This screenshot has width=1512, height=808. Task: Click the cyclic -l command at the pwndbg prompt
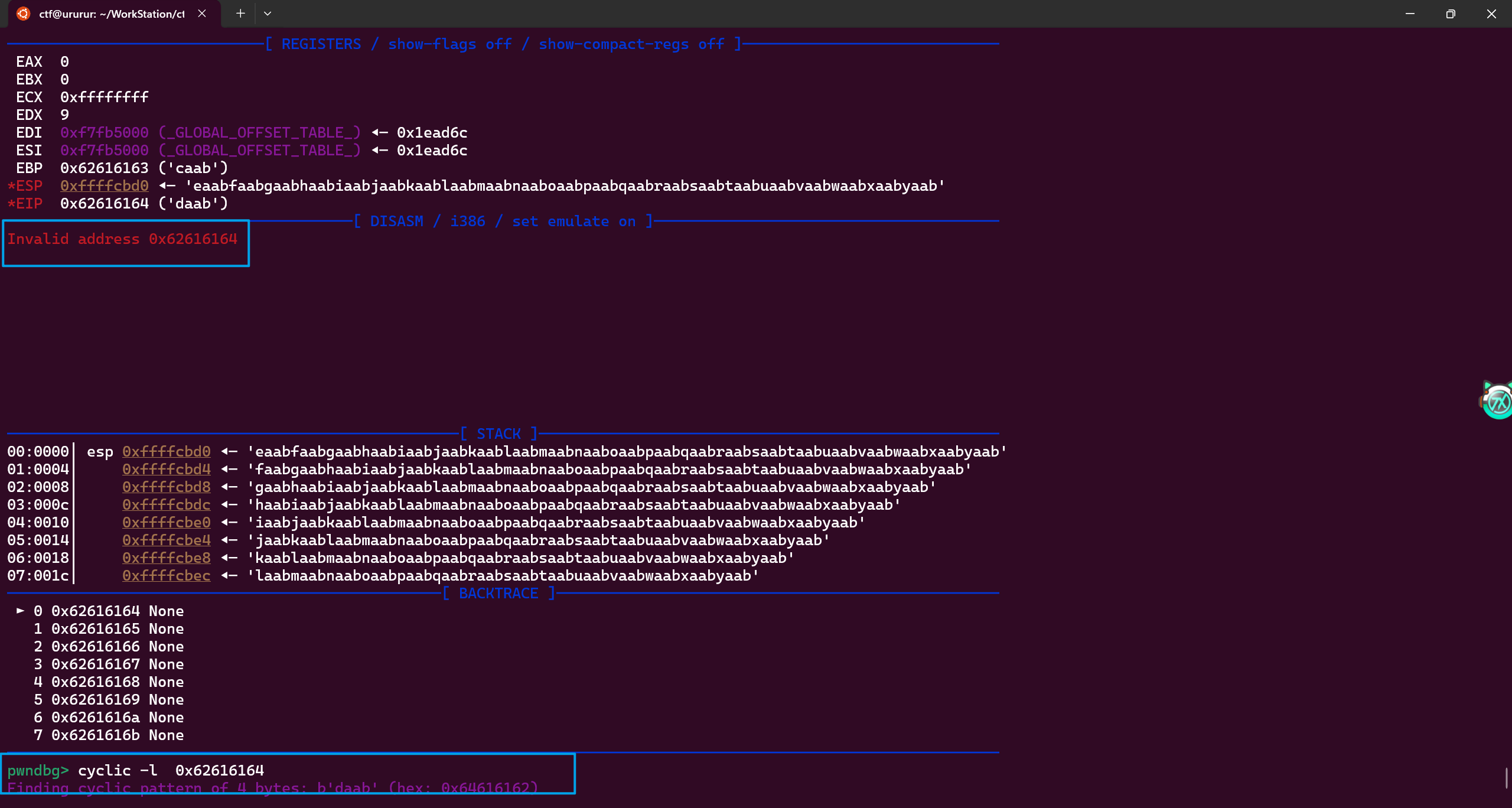(x=170, y=770)
